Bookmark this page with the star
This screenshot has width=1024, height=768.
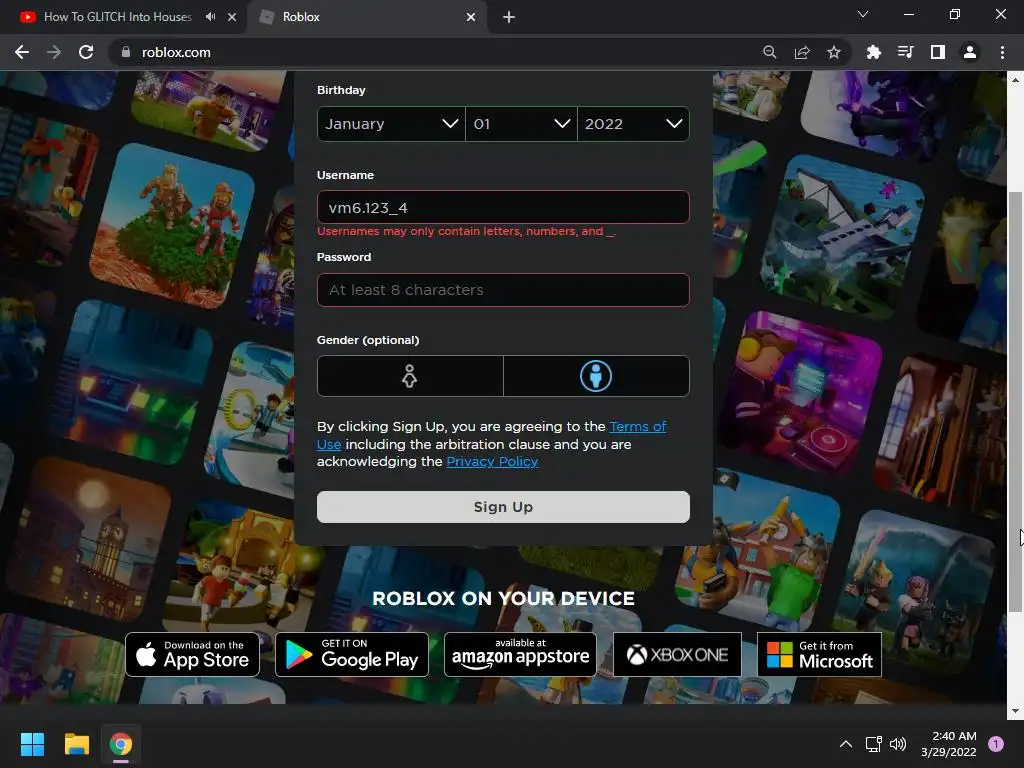click(x=833, y=52)
